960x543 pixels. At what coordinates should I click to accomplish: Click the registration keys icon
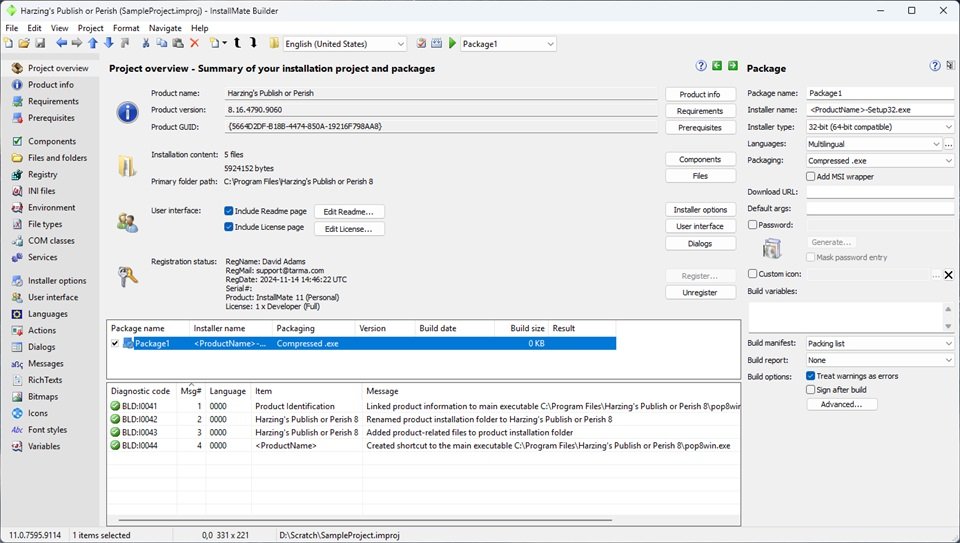pyautogui.click(x=127, y=276)
